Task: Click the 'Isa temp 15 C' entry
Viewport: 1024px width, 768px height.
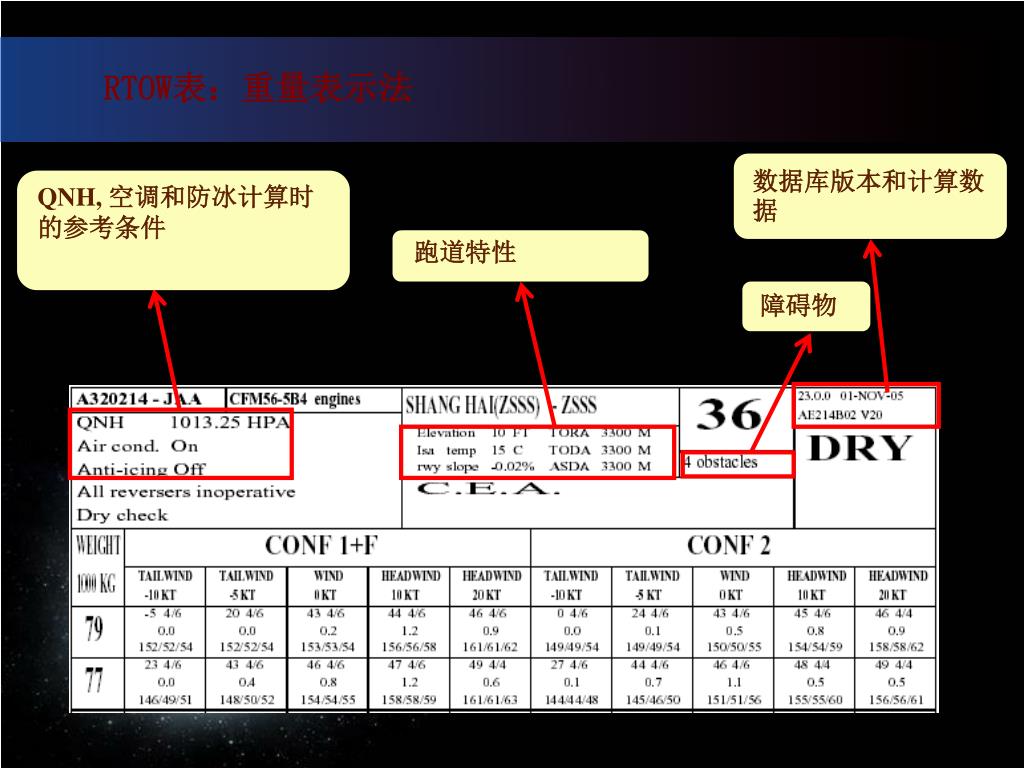Action: click(x=470, y=451)
